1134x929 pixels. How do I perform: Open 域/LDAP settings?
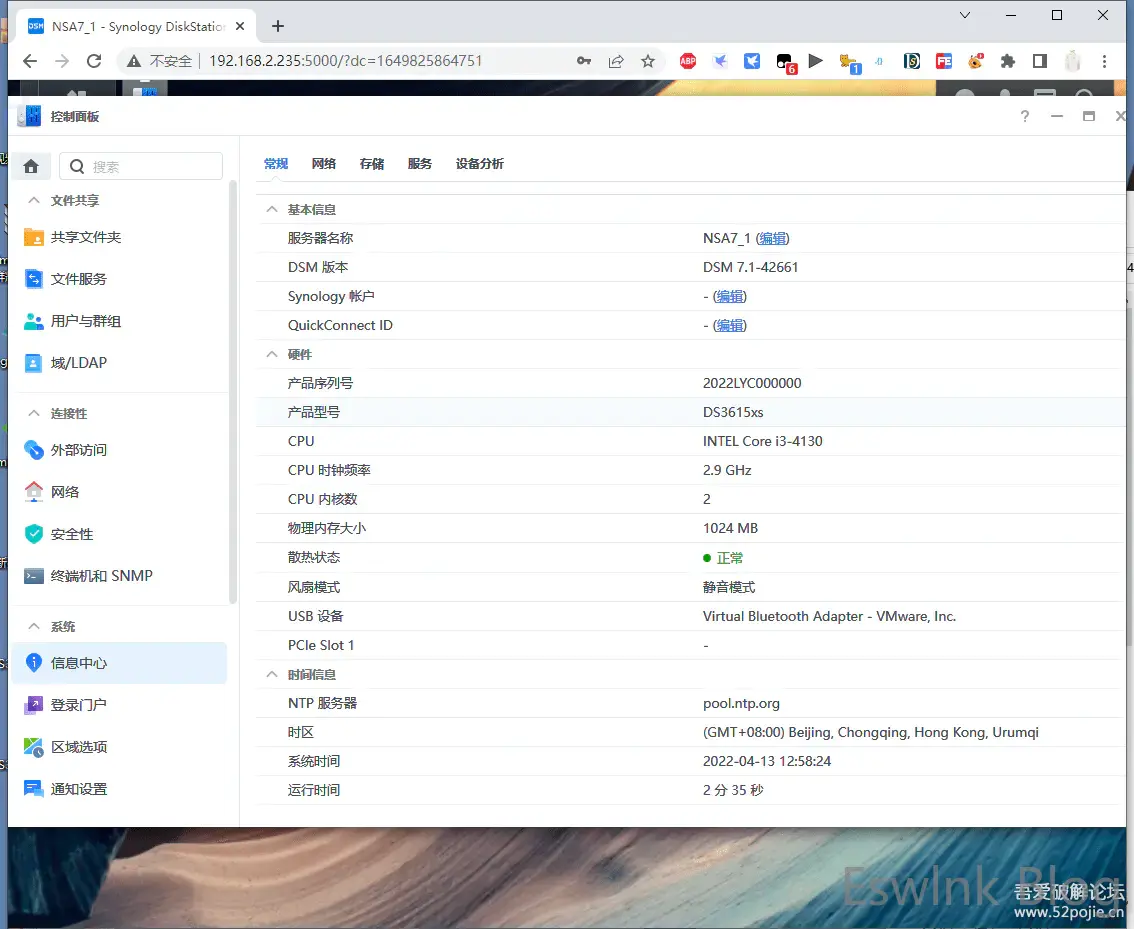click(78, 363)
